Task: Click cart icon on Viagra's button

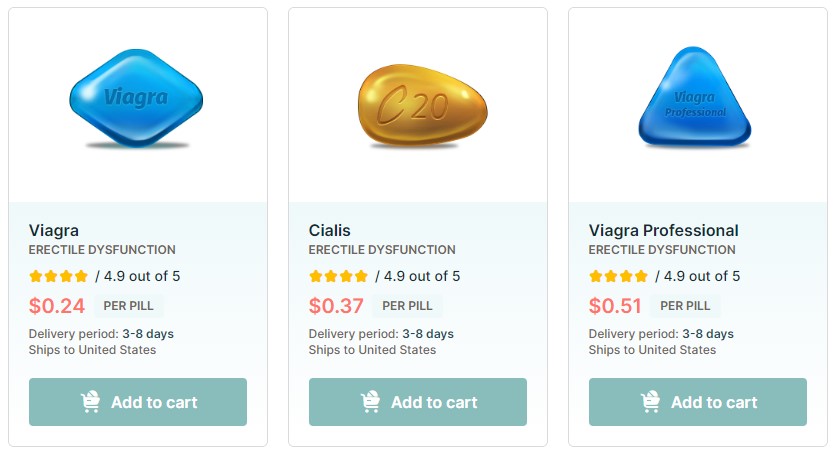Action: [91, 402]
